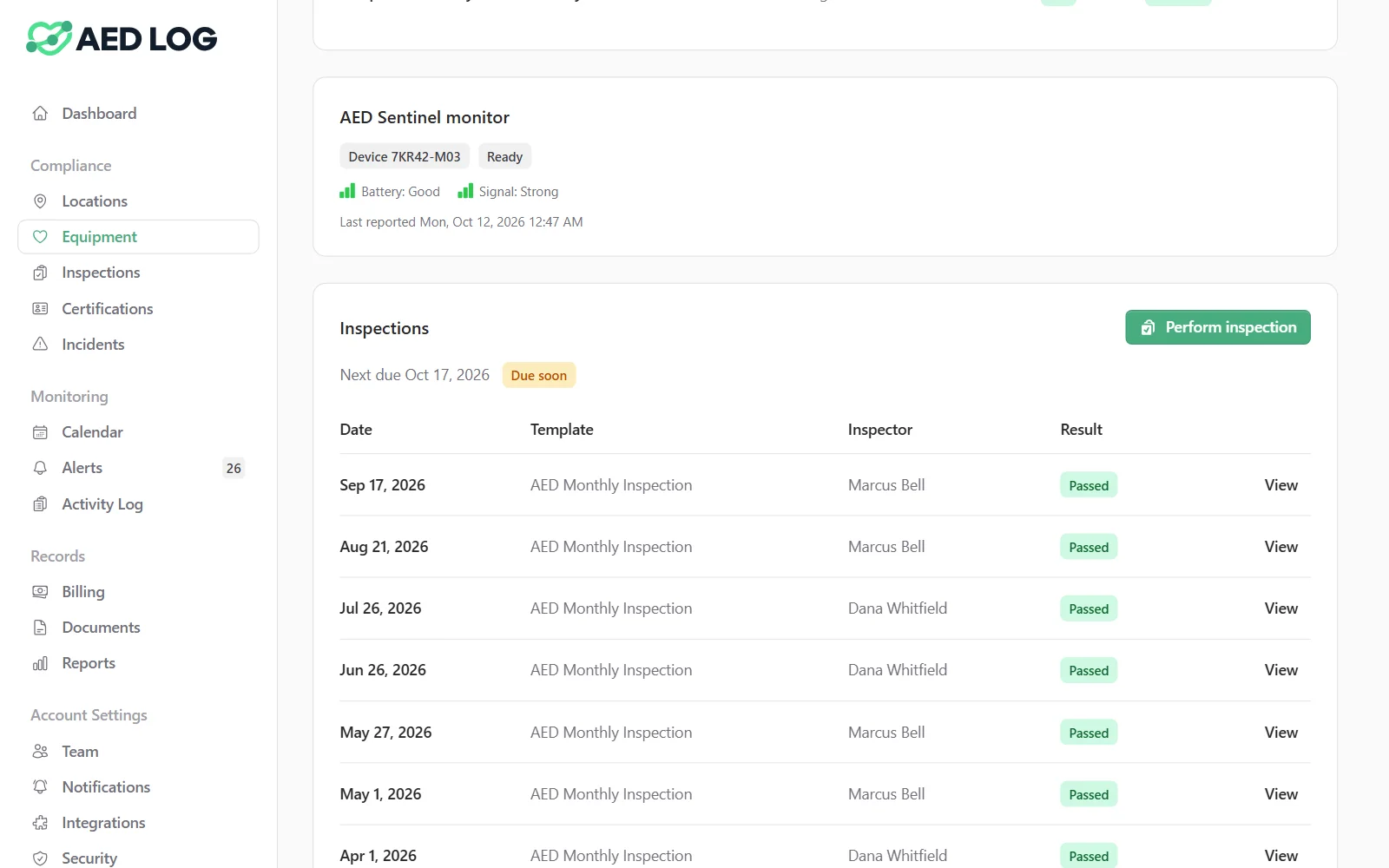The image size is (1389, 868).
Task: Select Certifications in the sidebar
Action: coord(138,309)
